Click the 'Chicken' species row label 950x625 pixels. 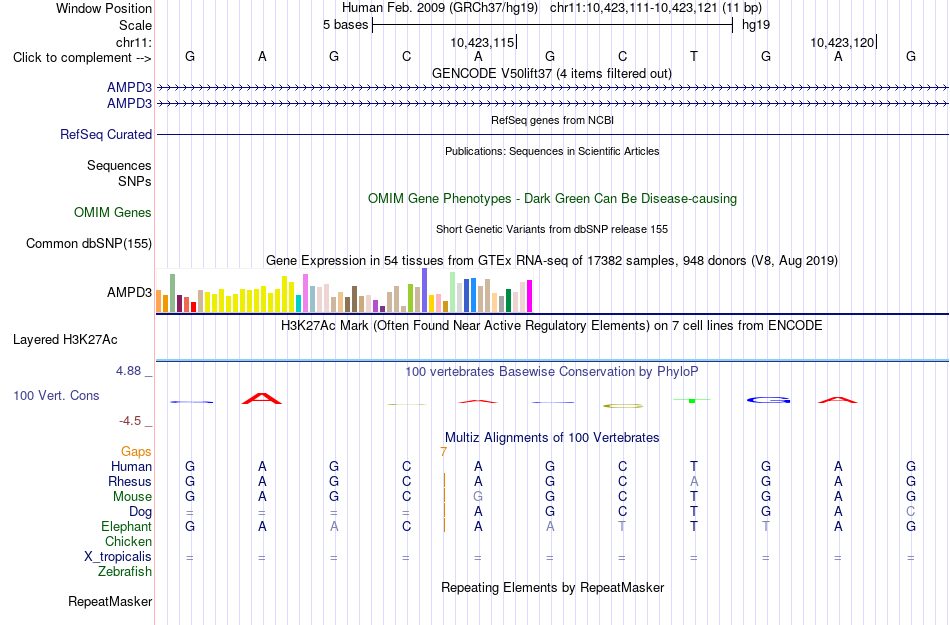[x=128, y=541]
